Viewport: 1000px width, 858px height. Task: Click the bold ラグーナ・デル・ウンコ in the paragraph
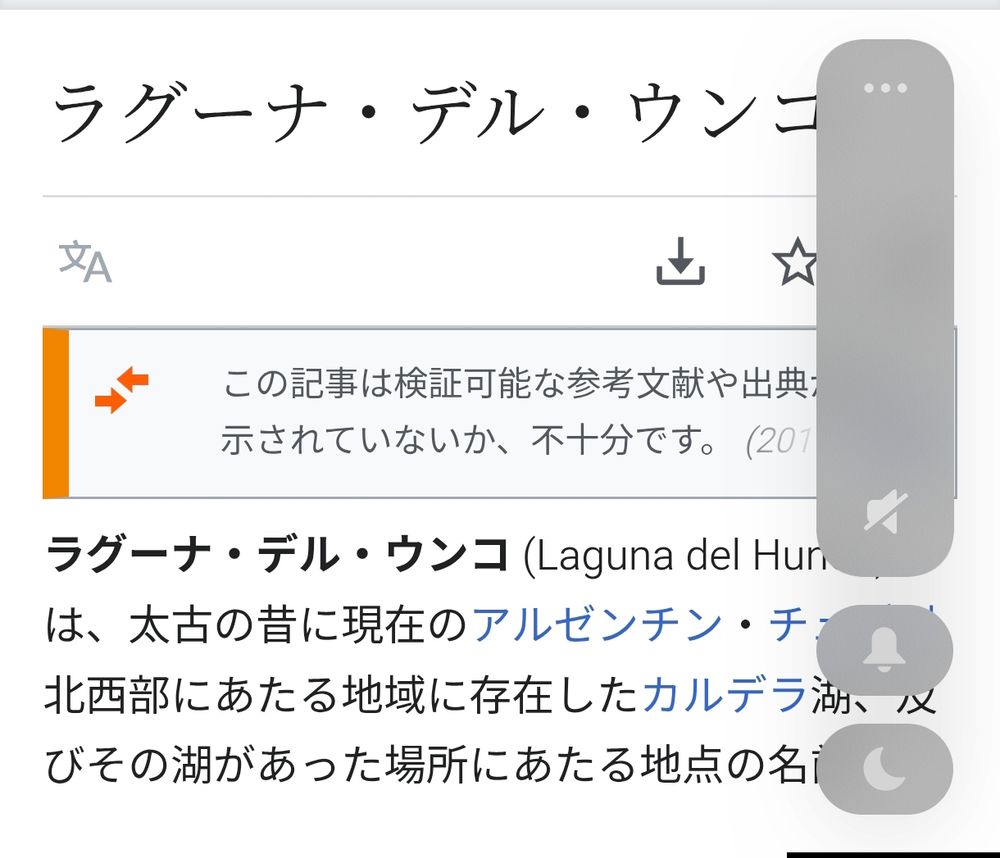[x=277, y=554]
